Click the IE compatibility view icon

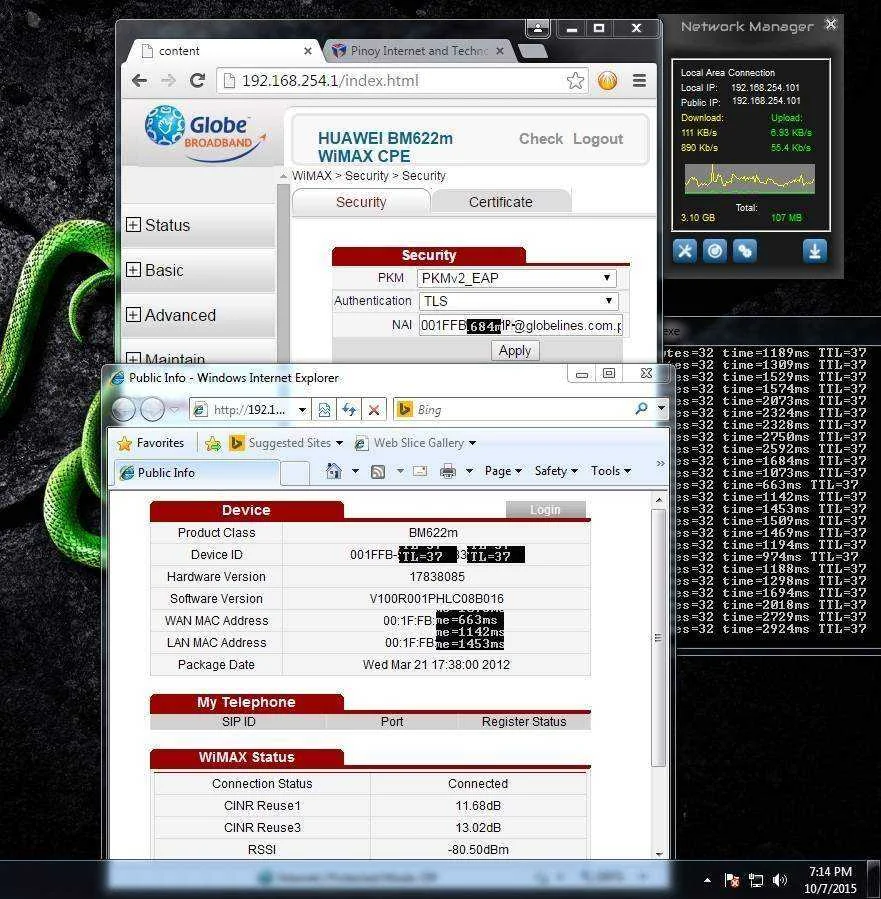(324, 410)
